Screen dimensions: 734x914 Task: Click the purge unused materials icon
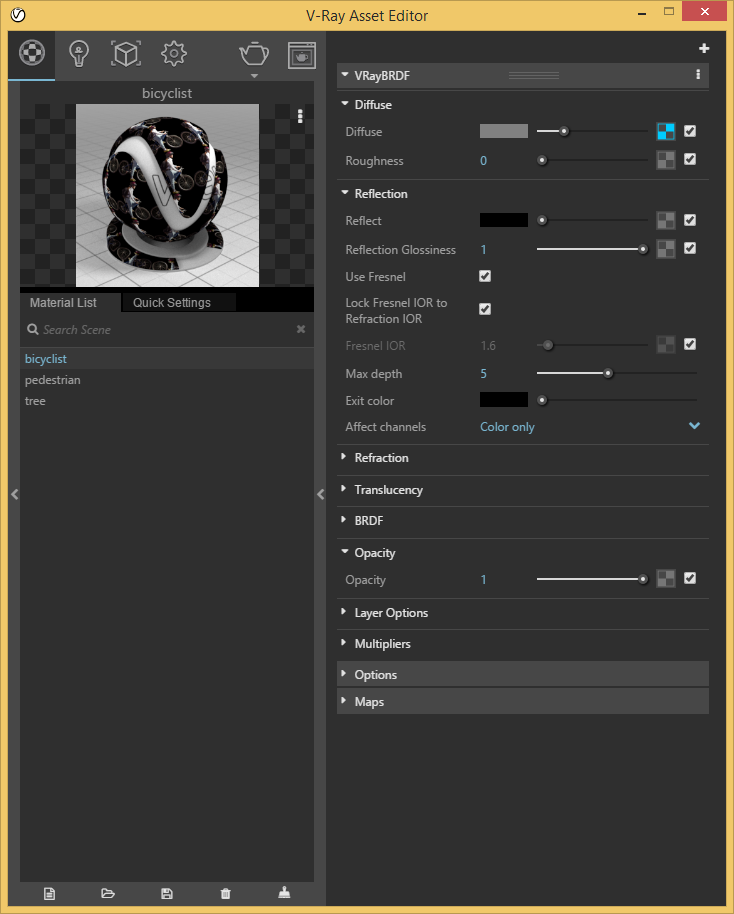tap(284, 892)
